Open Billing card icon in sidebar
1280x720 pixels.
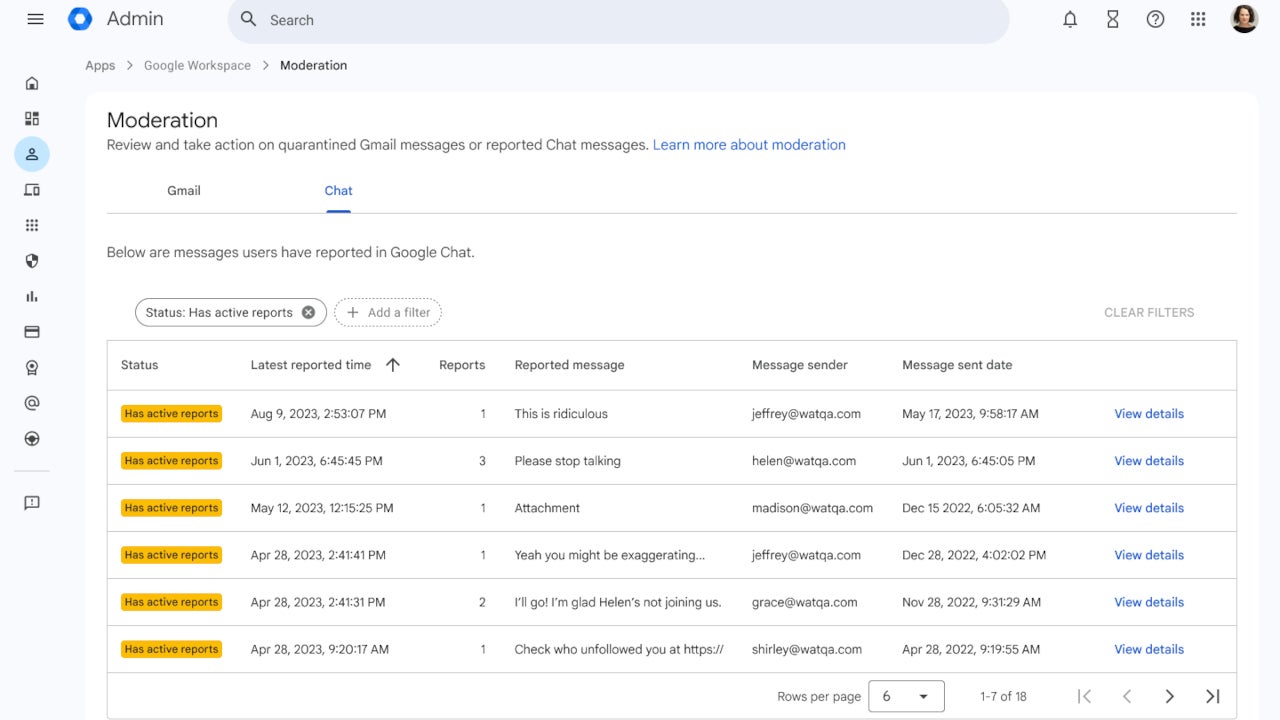pos(32,332)
